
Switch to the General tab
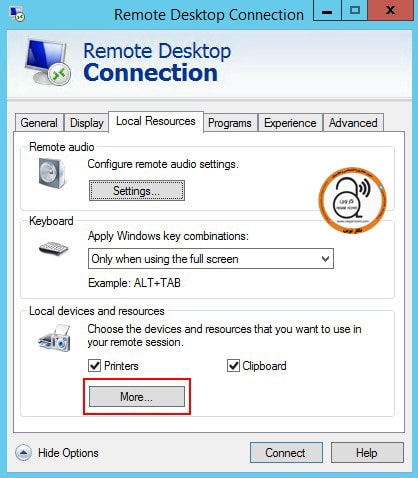pyautogui.click(x=39, y=123)
